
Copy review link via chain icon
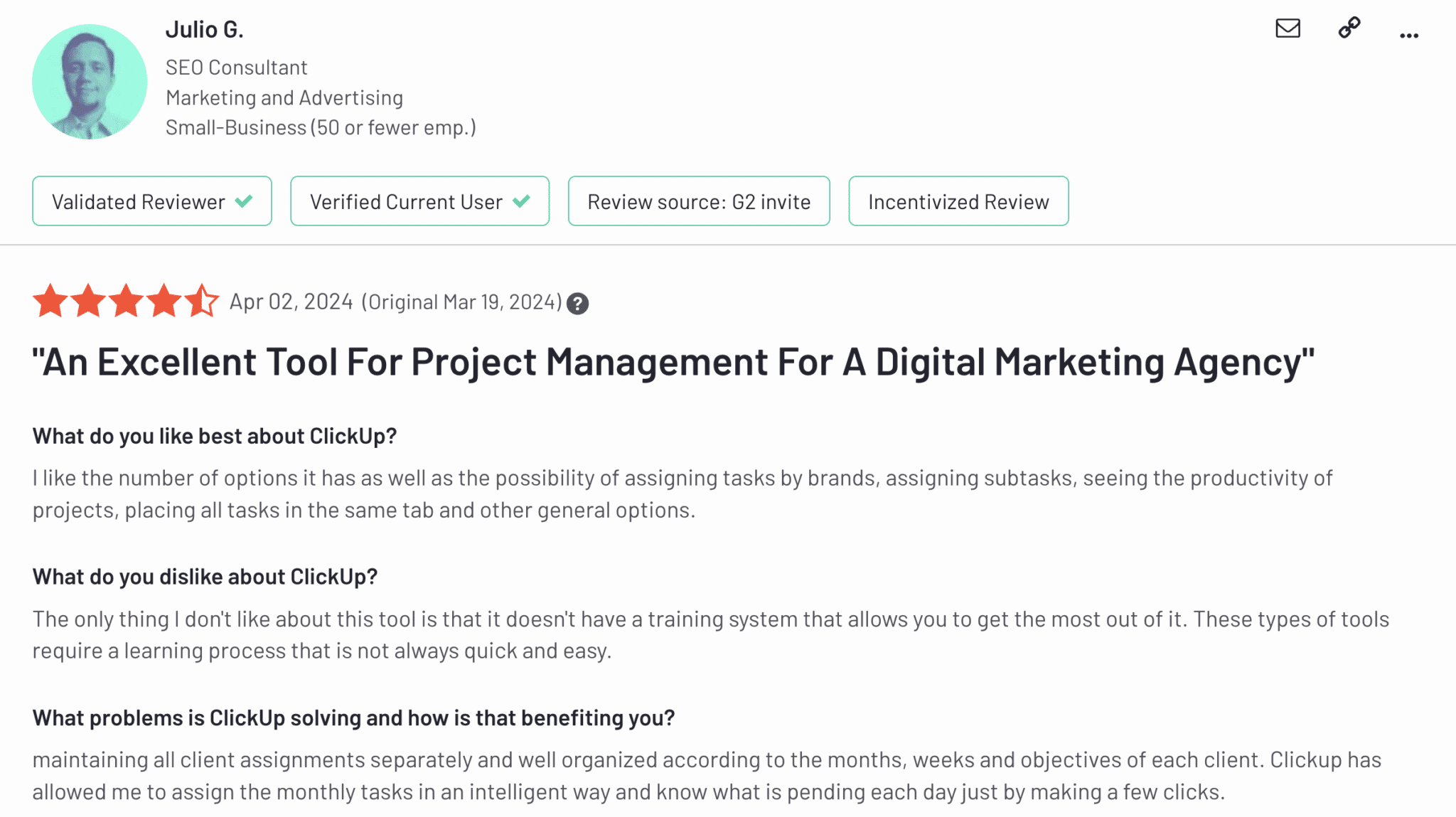[x=1349, y=28]
